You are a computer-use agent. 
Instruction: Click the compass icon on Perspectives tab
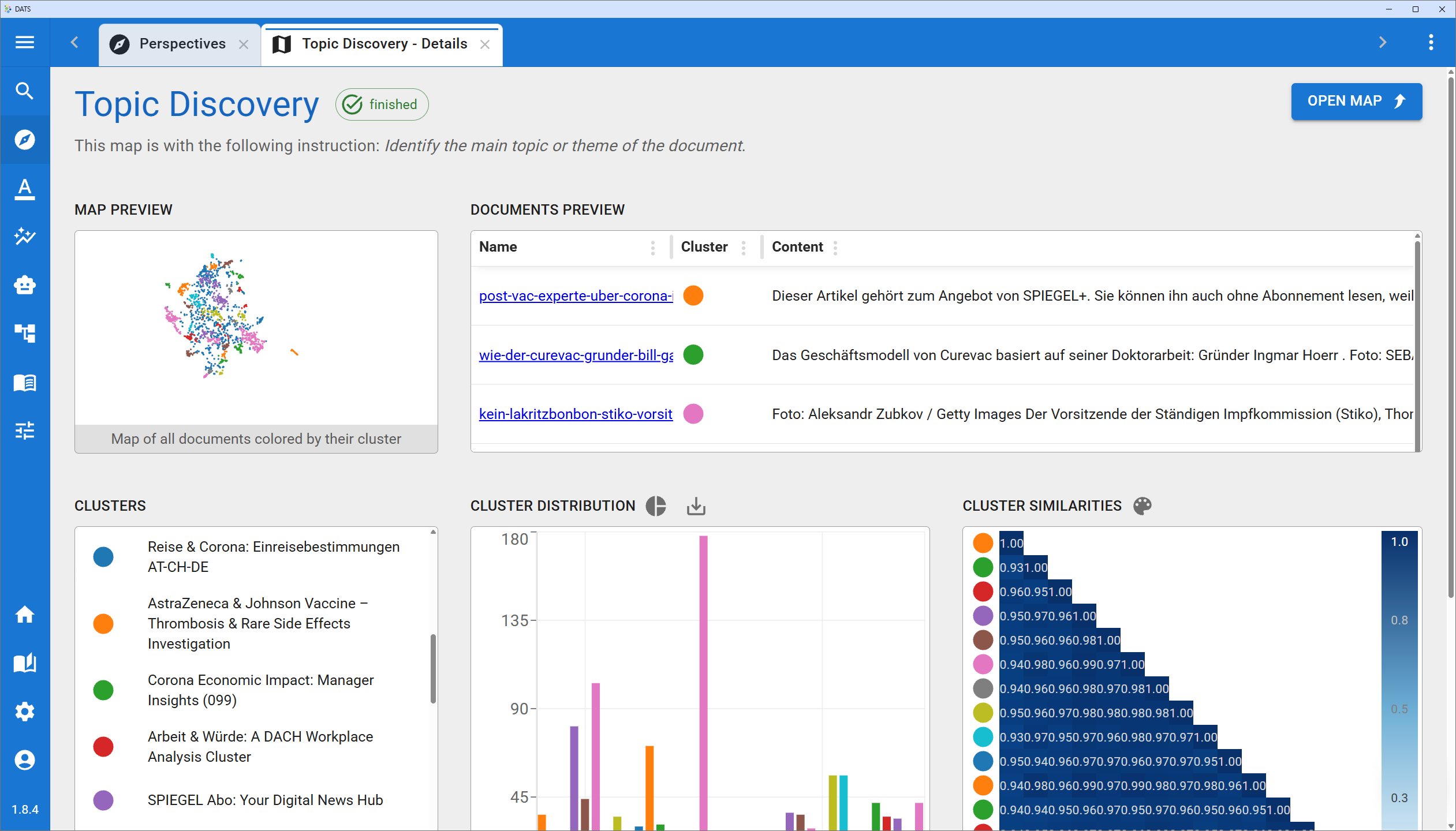(x=120, y=44)
